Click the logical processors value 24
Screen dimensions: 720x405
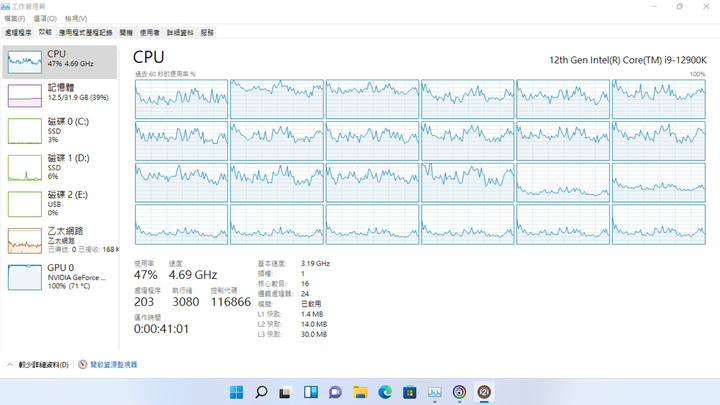click(x=305, y=294)
